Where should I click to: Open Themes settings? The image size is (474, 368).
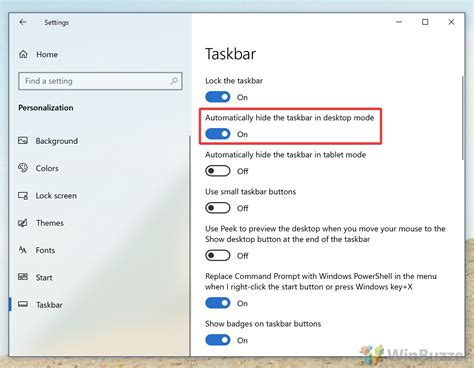point(50,223)
